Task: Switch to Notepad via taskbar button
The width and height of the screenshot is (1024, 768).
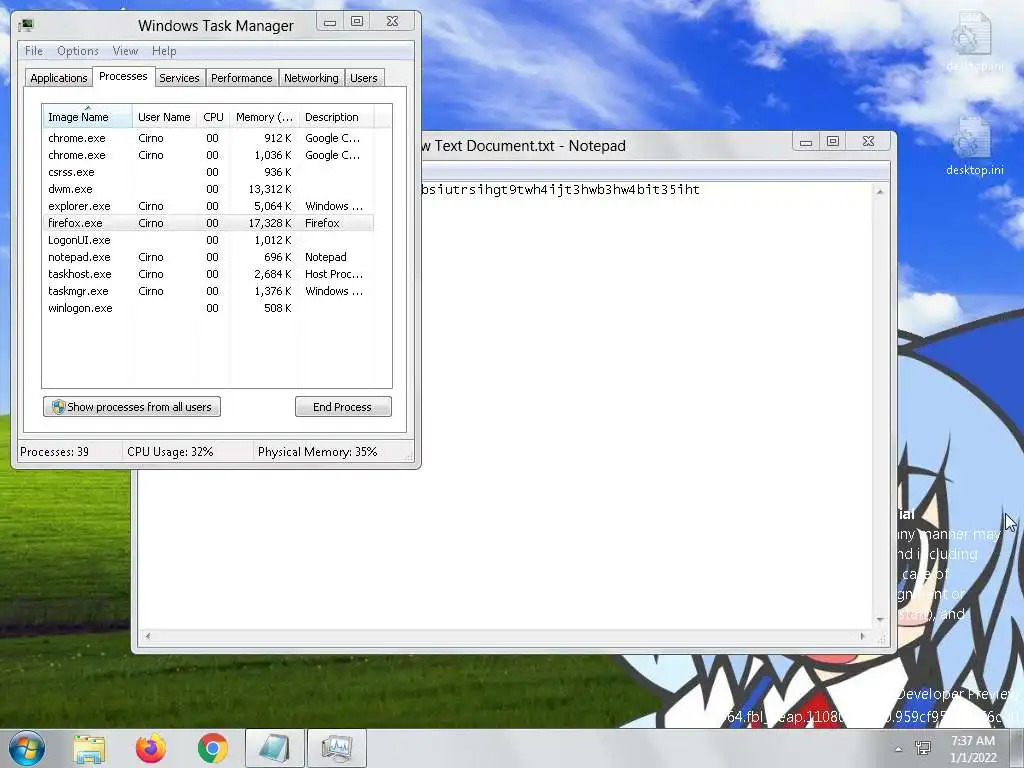Action: click(274, 748)
